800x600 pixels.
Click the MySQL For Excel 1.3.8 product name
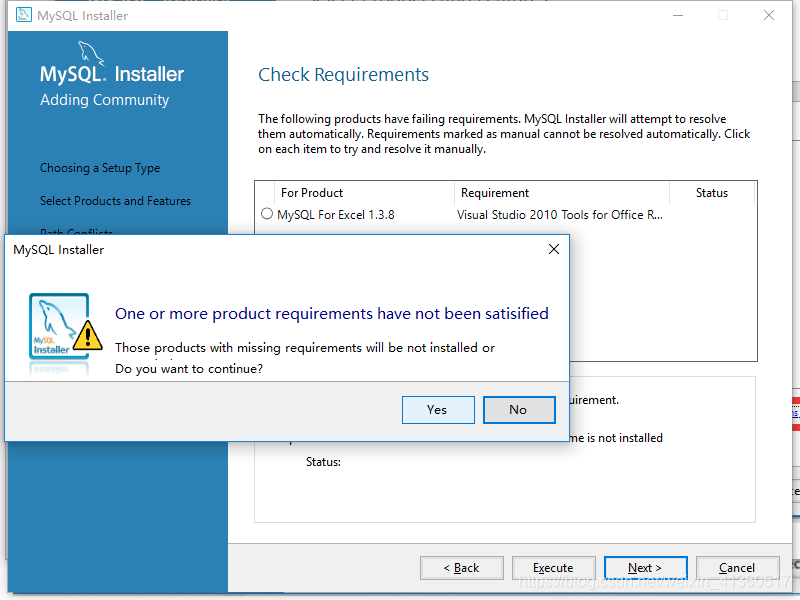pos(336,215)
